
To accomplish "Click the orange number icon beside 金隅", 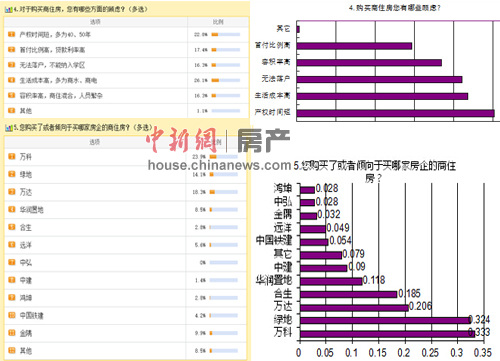I will (x=12, y=333).
